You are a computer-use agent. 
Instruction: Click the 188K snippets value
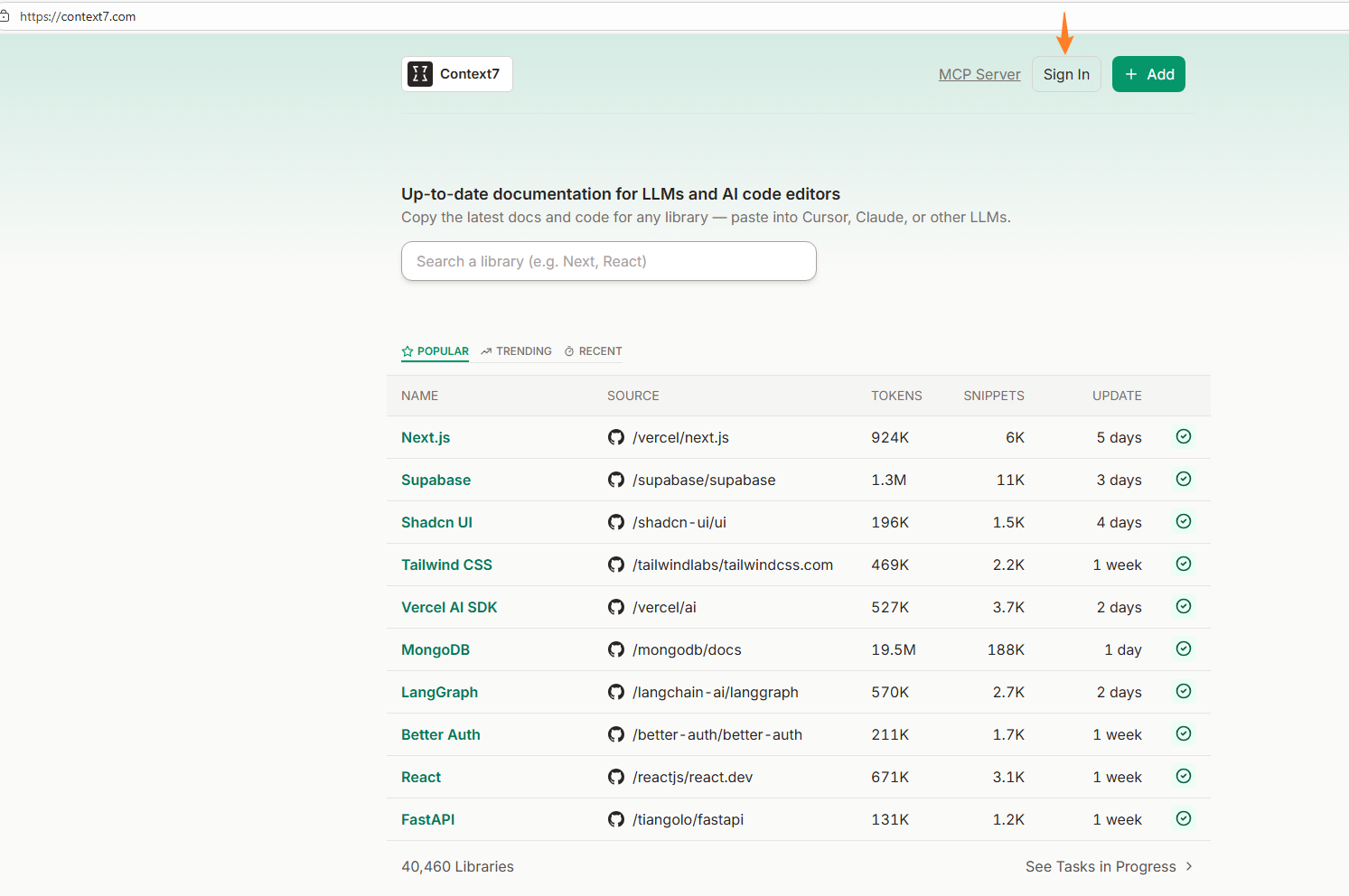[x=1006, y=649]
